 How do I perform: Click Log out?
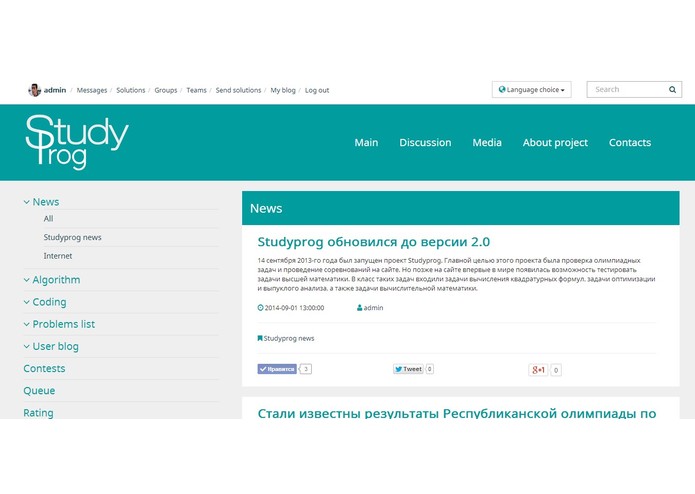(x=317, y=90)
